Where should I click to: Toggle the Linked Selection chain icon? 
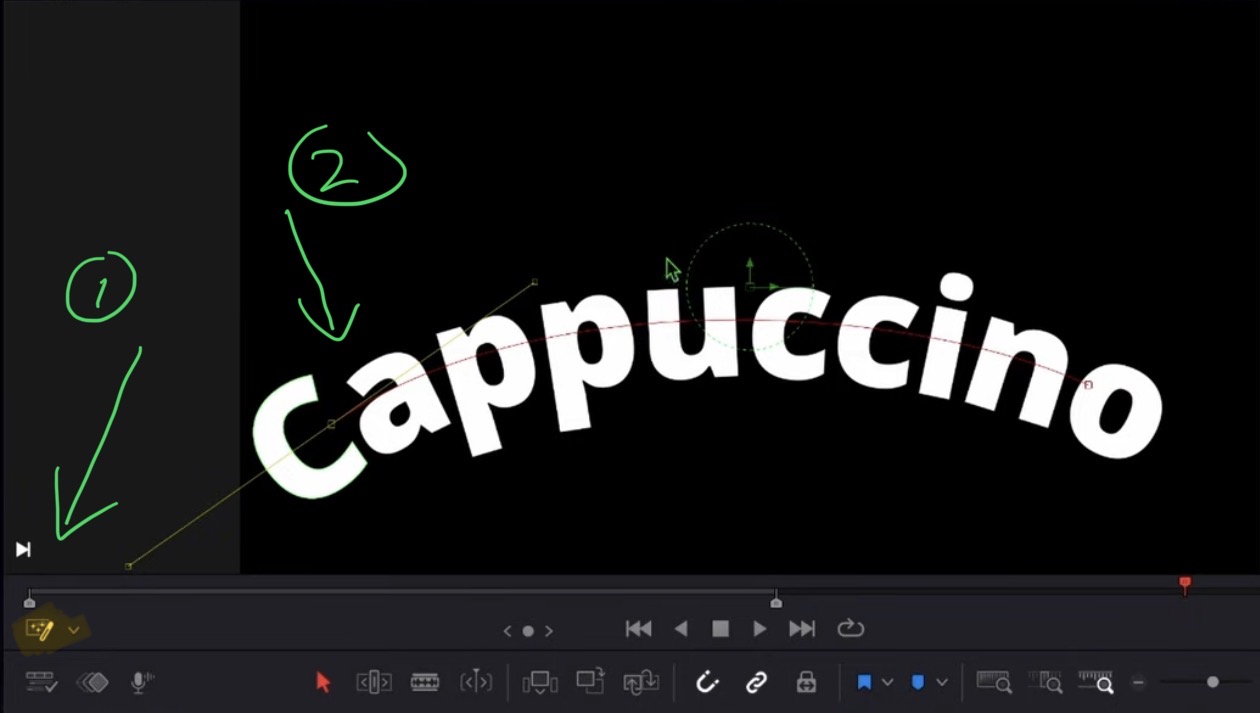(x=756, y=682)
